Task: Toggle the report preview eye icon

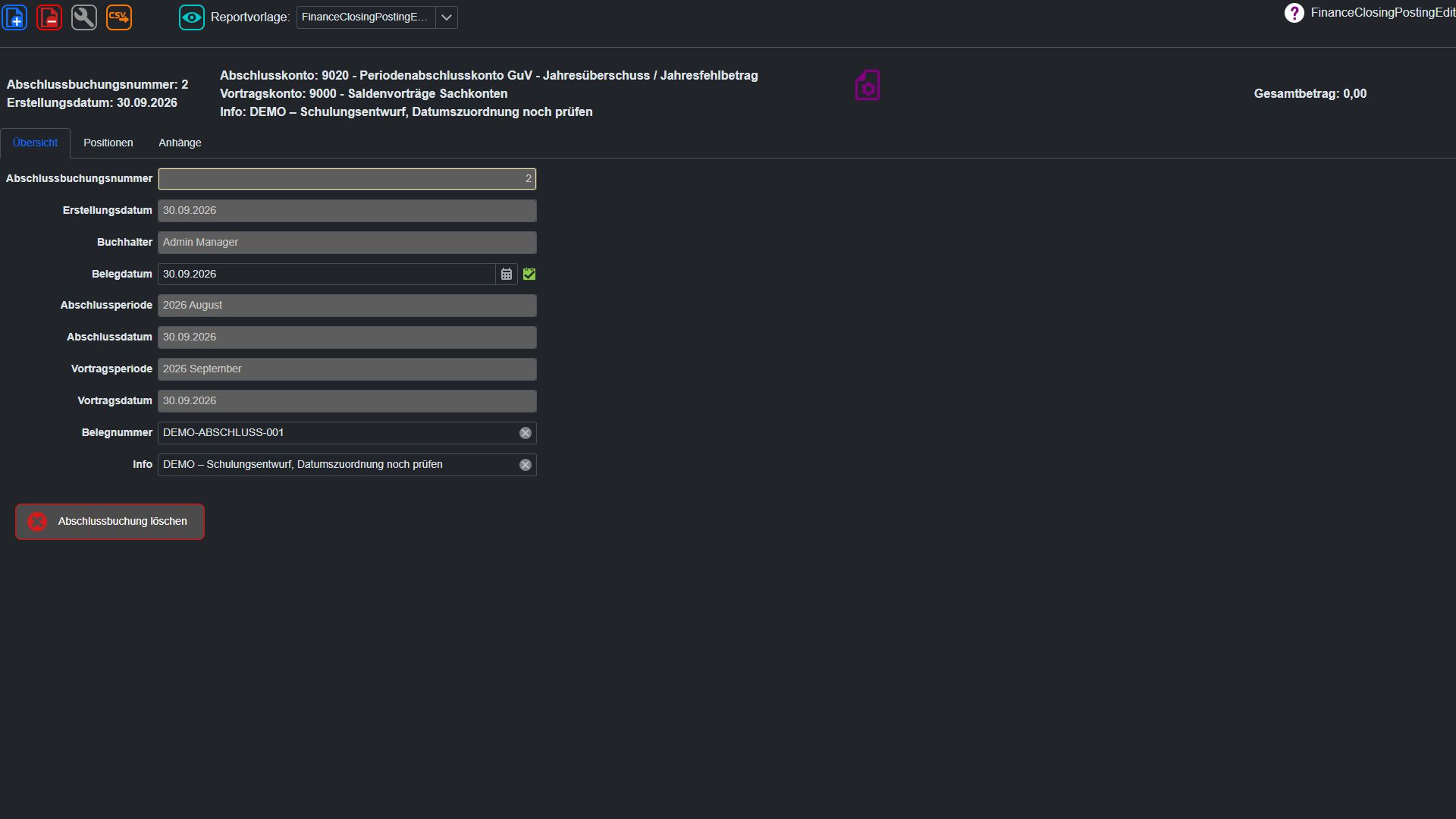Action: point(192,17)
